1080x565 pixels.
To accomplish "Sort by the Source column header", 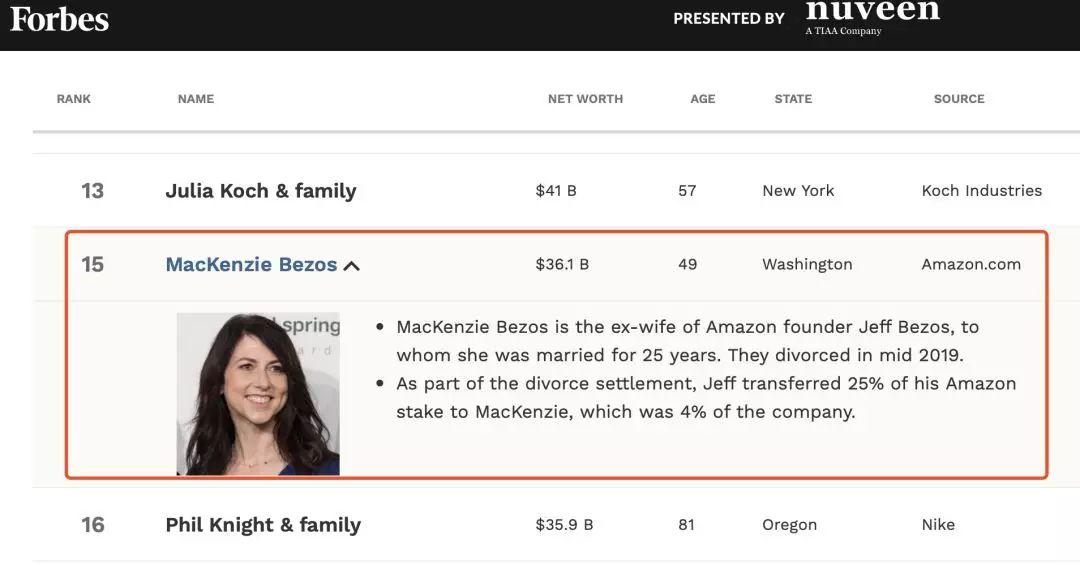I will (x=958, y=99).
